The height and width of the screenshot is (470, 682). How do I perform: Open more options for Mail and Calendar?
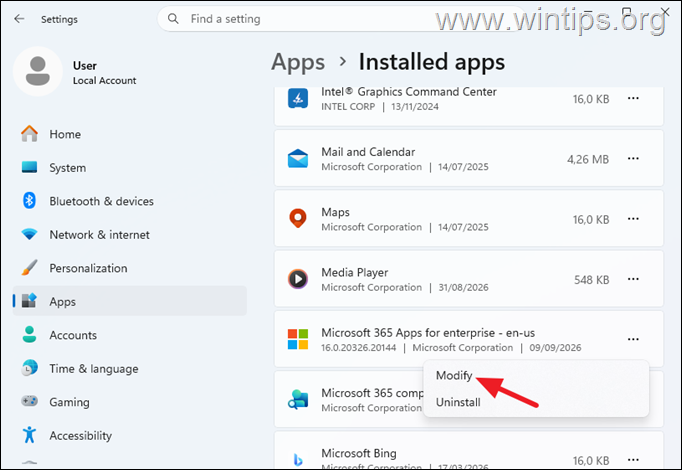point(633,159)
